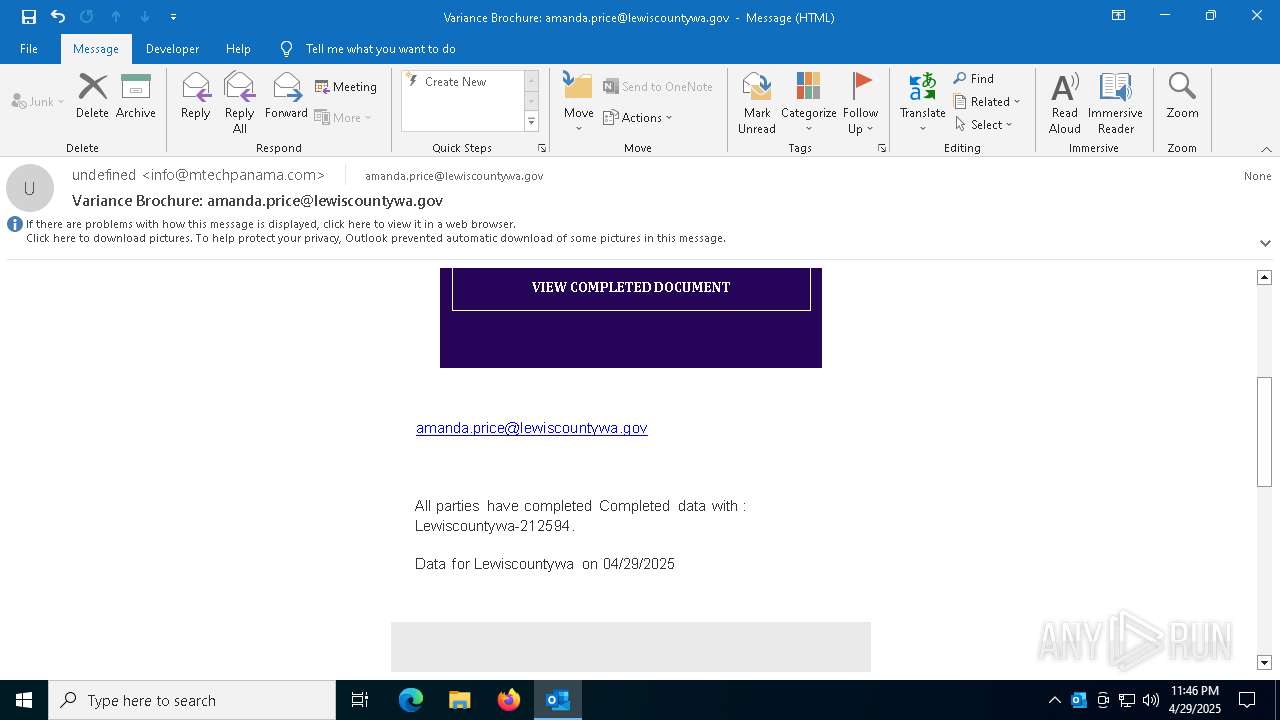Click the sender avatar circle
The width and height of the screenshot is (1280, 720).
[x=30, y=188]
